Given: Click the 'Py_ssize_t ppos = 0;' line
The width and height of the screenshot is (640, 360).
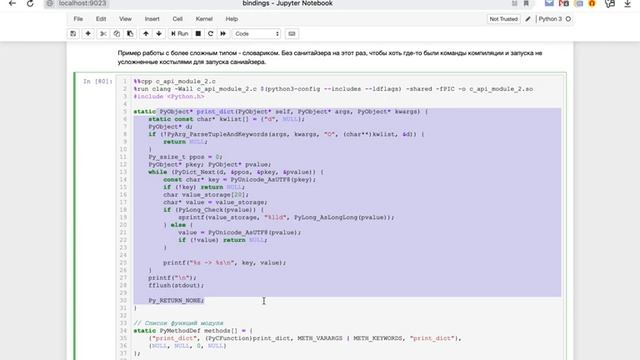Looking at the screenshot, I should (x=185, y=157).
